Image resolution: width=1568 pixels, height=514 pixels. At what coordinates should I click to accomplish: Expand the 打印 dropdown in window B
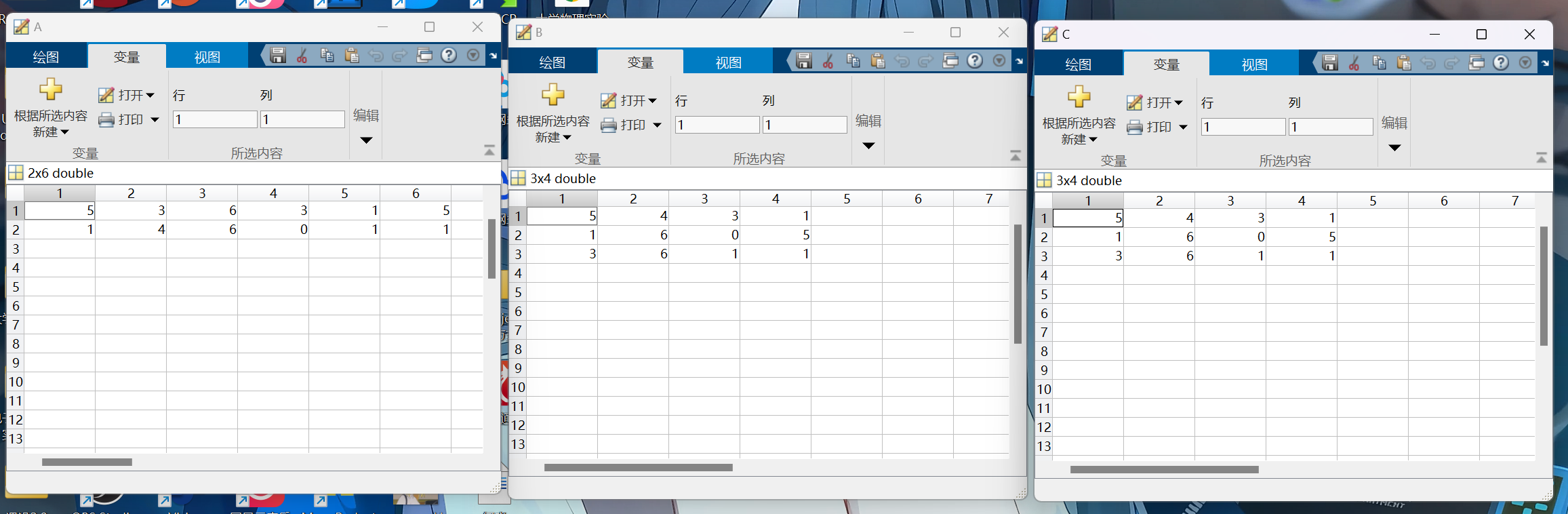click(657, 125)
